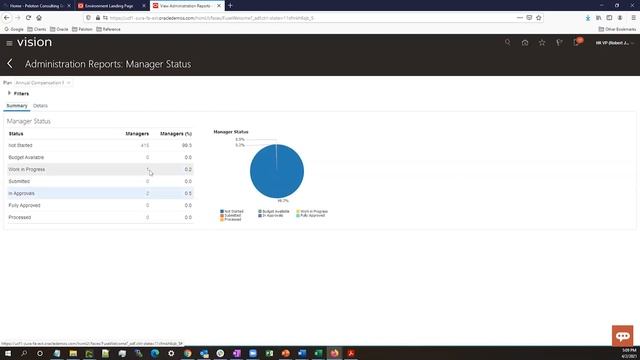The width and height of the screenshot is (640, 360).
Task: Select the Submitted status row
Action: (x=100, y=181)
